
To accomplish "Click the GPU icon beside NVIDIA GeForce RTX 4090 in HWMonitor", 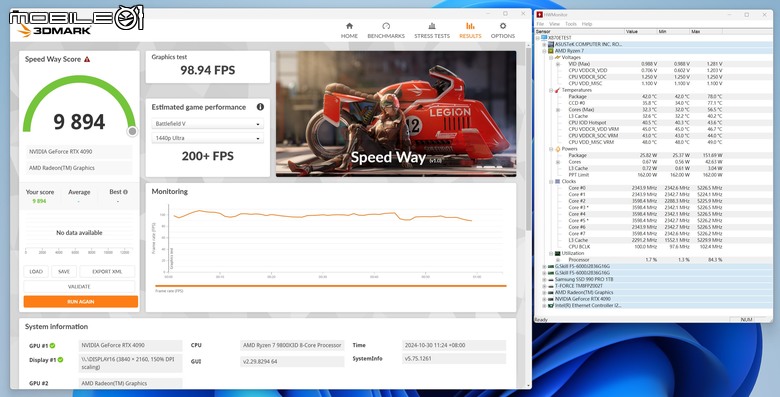I will coord(551,299).
